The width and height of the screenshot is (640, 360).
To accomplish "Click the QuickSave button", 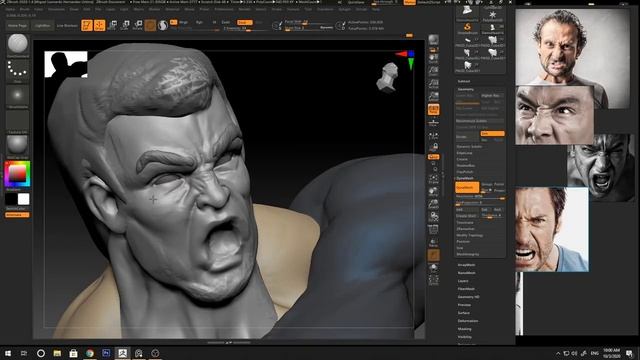I will [356, 2].
